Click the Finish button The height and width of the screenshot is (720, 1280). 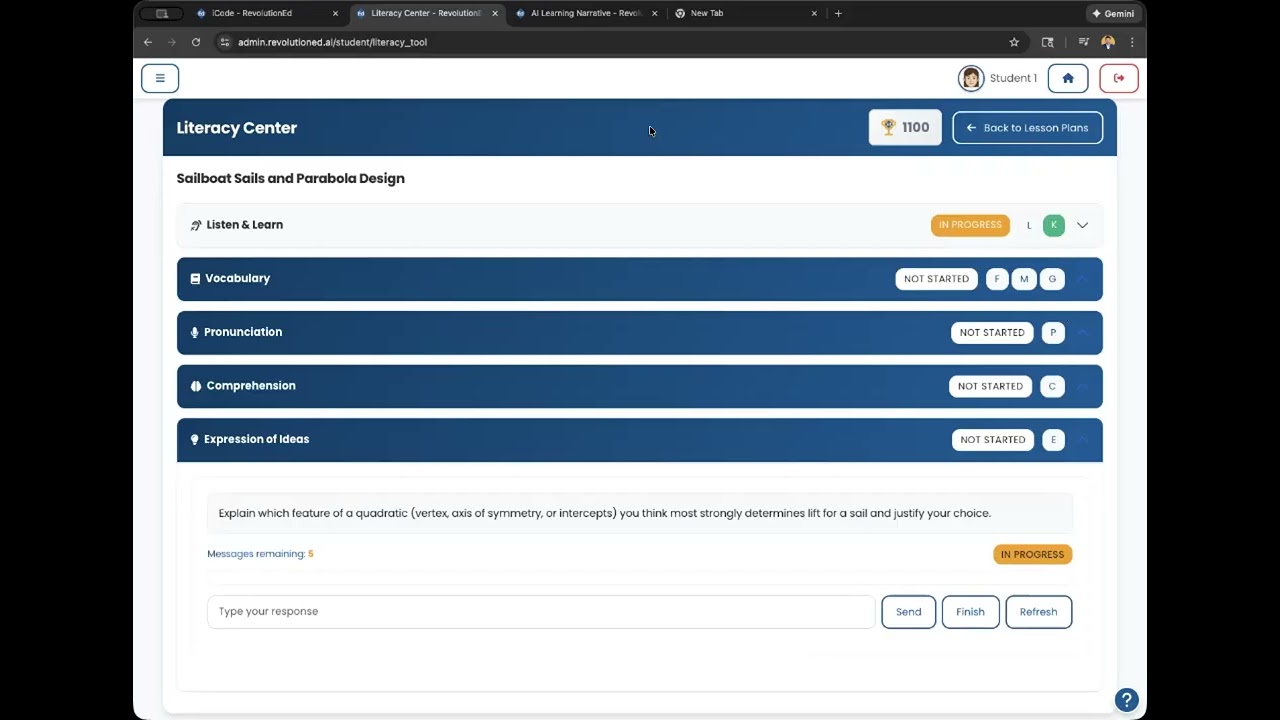tap(970, 612)
